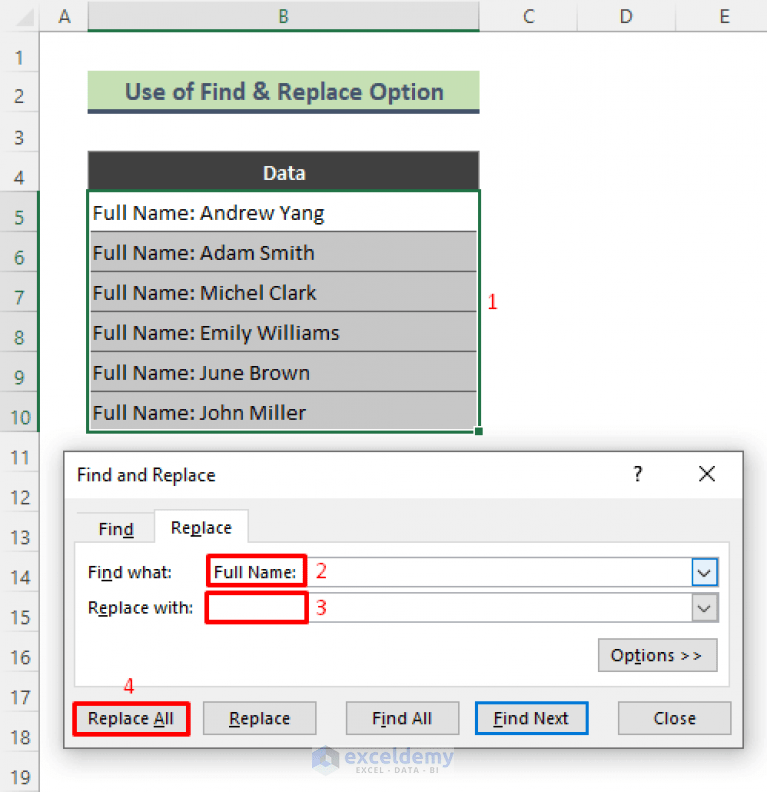Click the Find All button
The height and width of the screenshot is (792, 767).
[x=402, y=718]
